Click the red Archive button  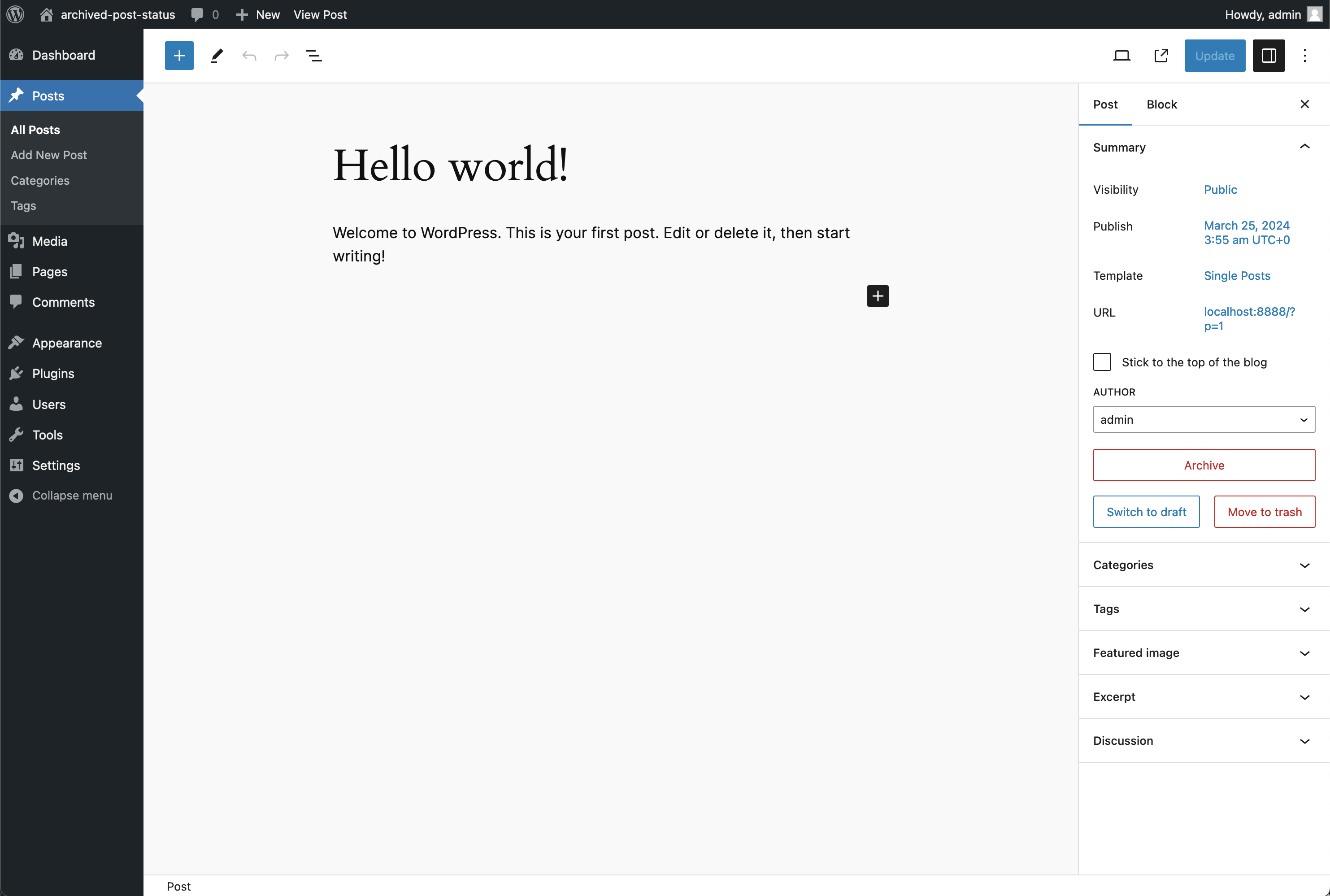tap(1204, 465)
